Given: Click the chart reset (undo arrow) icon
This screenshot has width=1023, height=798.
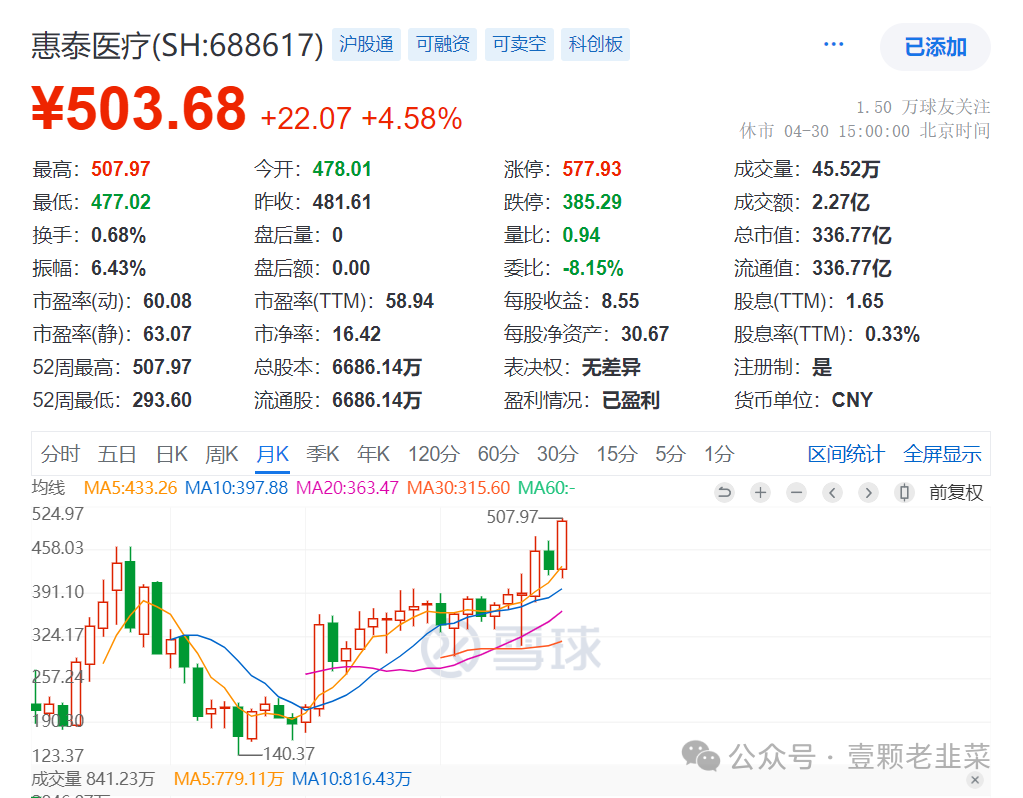Looking at the screenshot, I should coord(725,492).
